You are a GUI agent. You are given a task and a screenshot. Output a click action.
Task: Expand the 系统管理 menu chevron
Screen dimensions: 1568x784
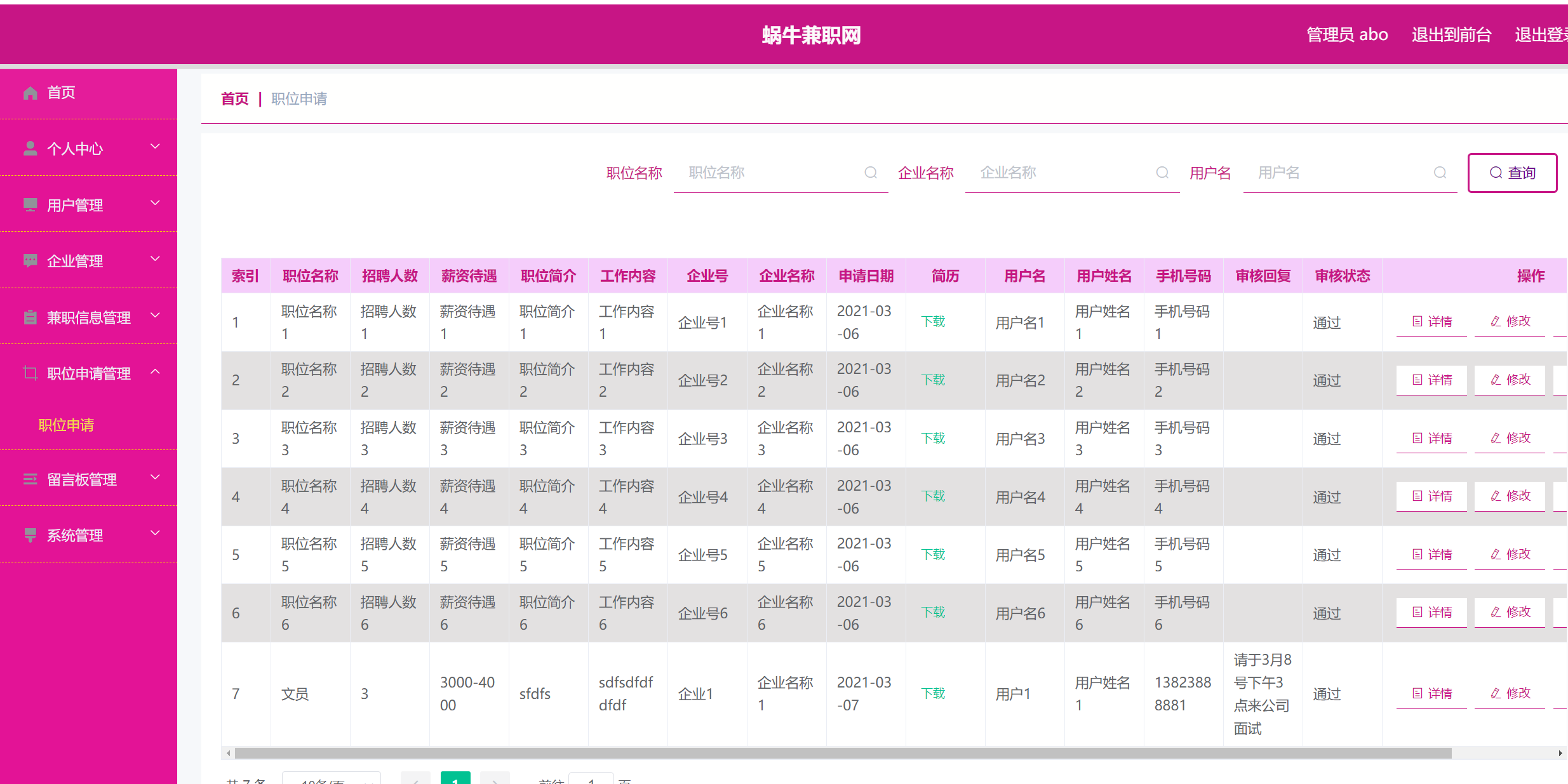(155, 534)
